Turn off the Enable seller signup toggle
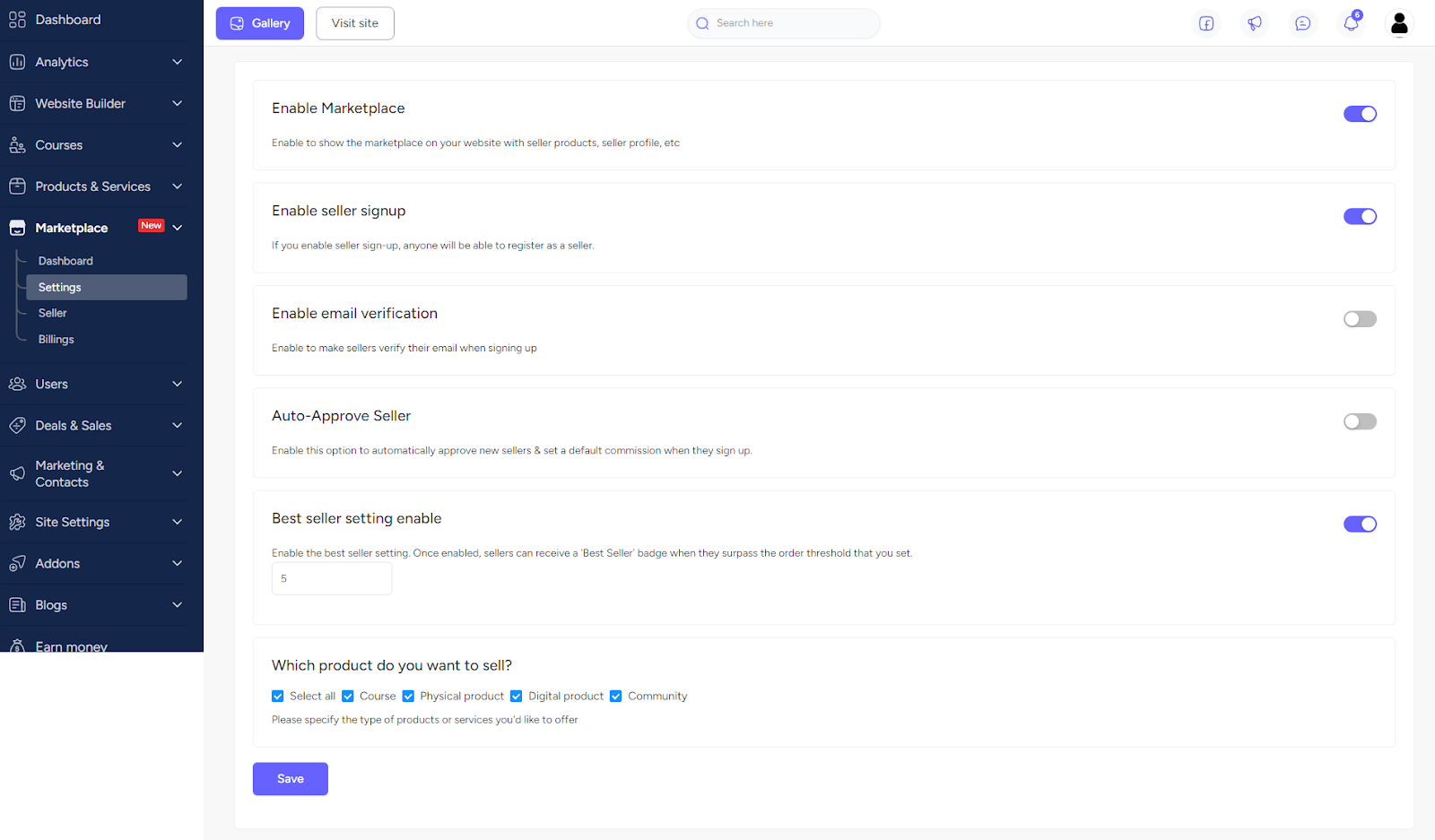Viewport: 1435px width, 840px height. (x=1360, y=216)
